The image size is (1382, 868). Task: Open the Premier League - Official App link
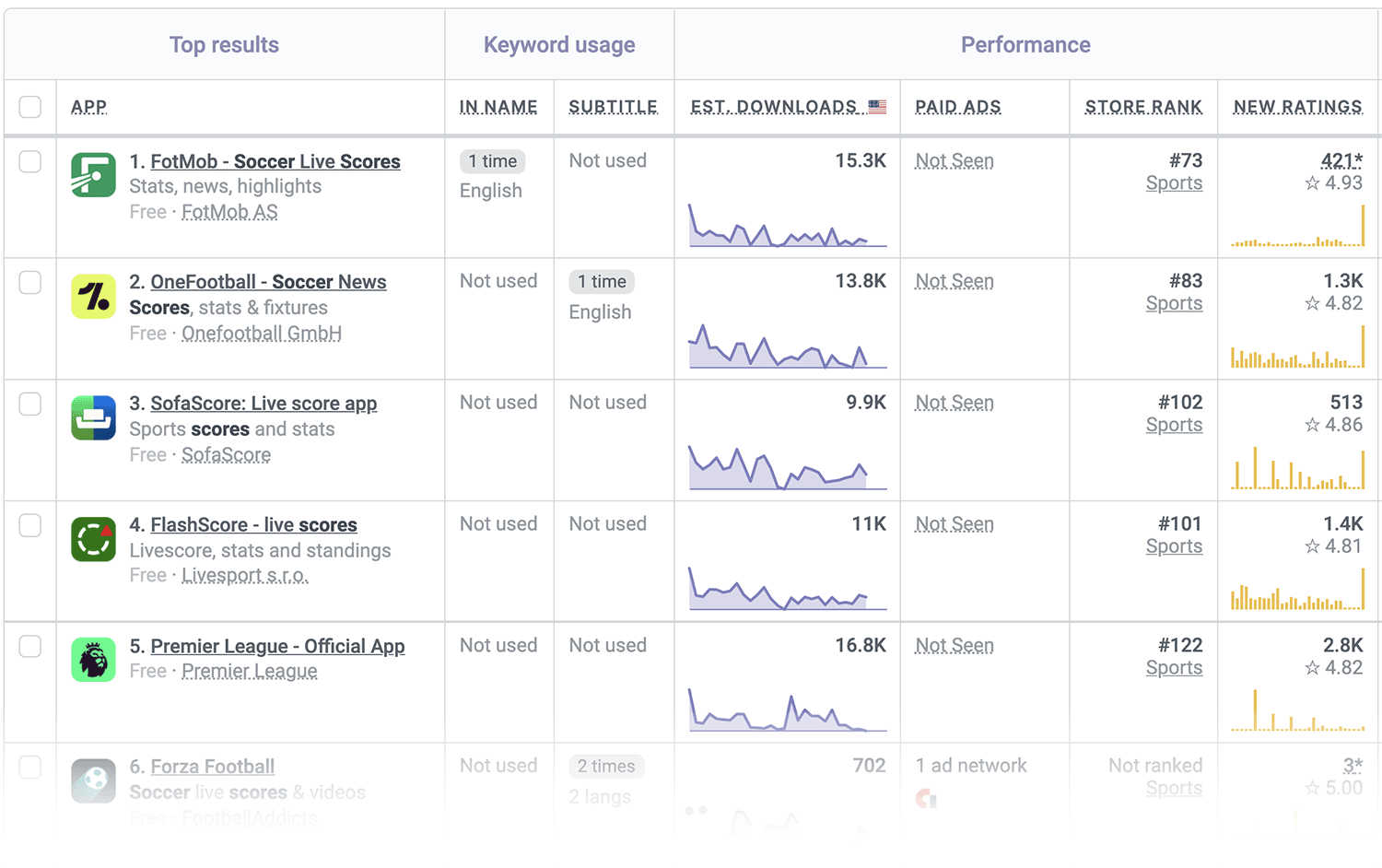pyautogui.click(x=277, y=646)
